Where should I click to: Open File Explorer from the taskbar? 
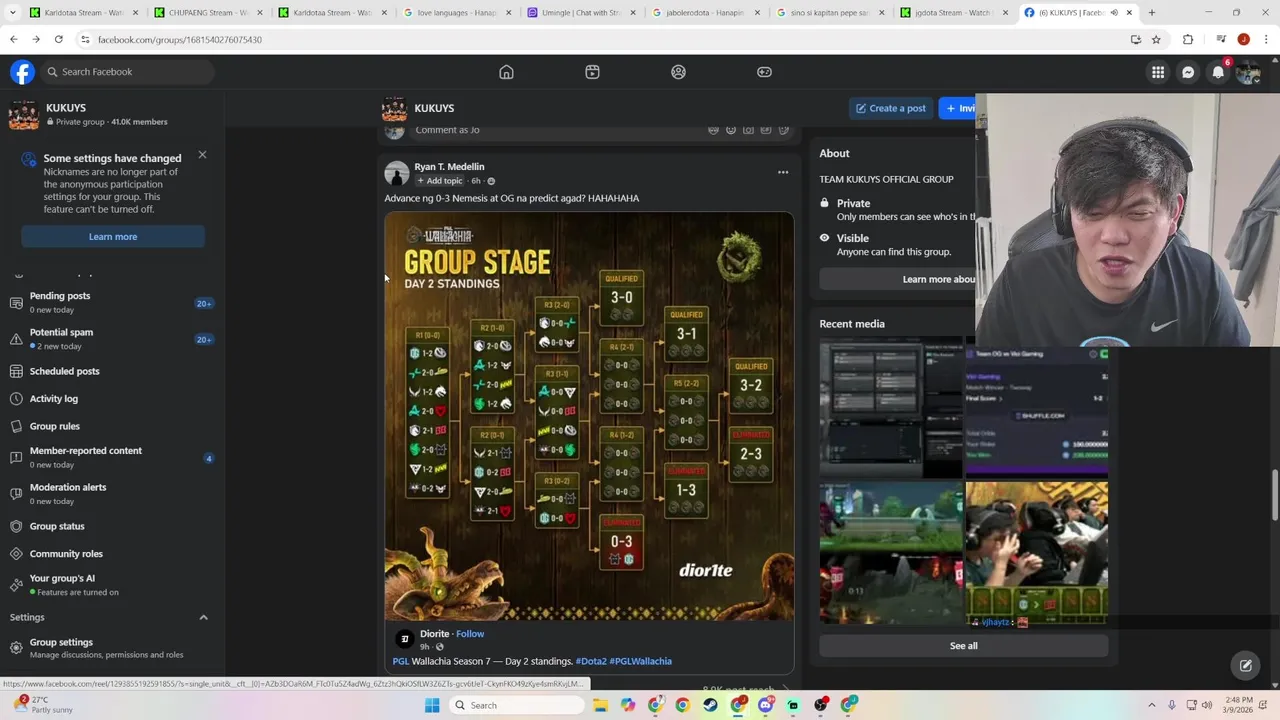[x=600, y=705]
